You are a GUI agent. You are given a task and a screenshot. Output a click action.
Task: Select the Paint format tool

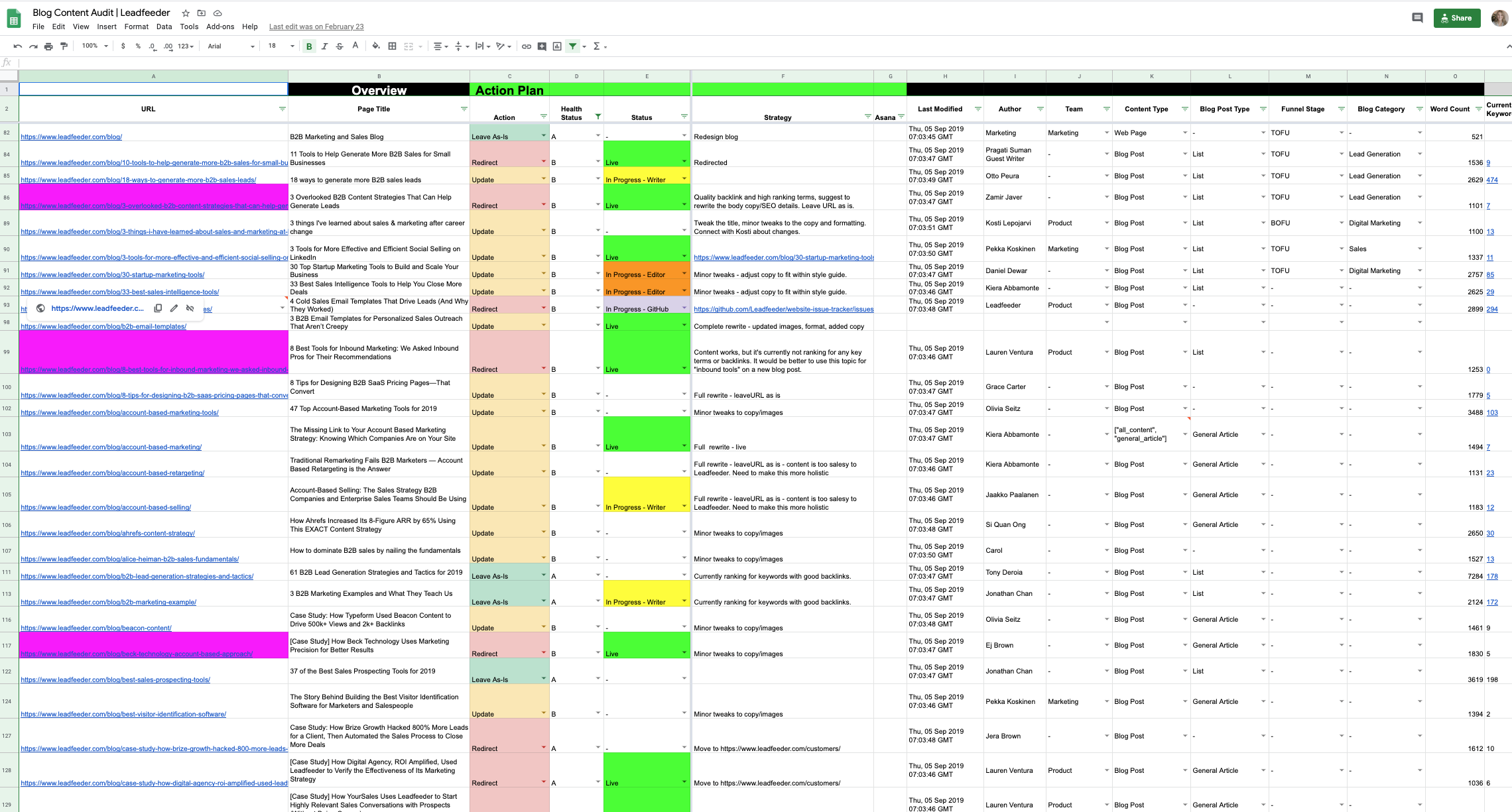(63, 46)
